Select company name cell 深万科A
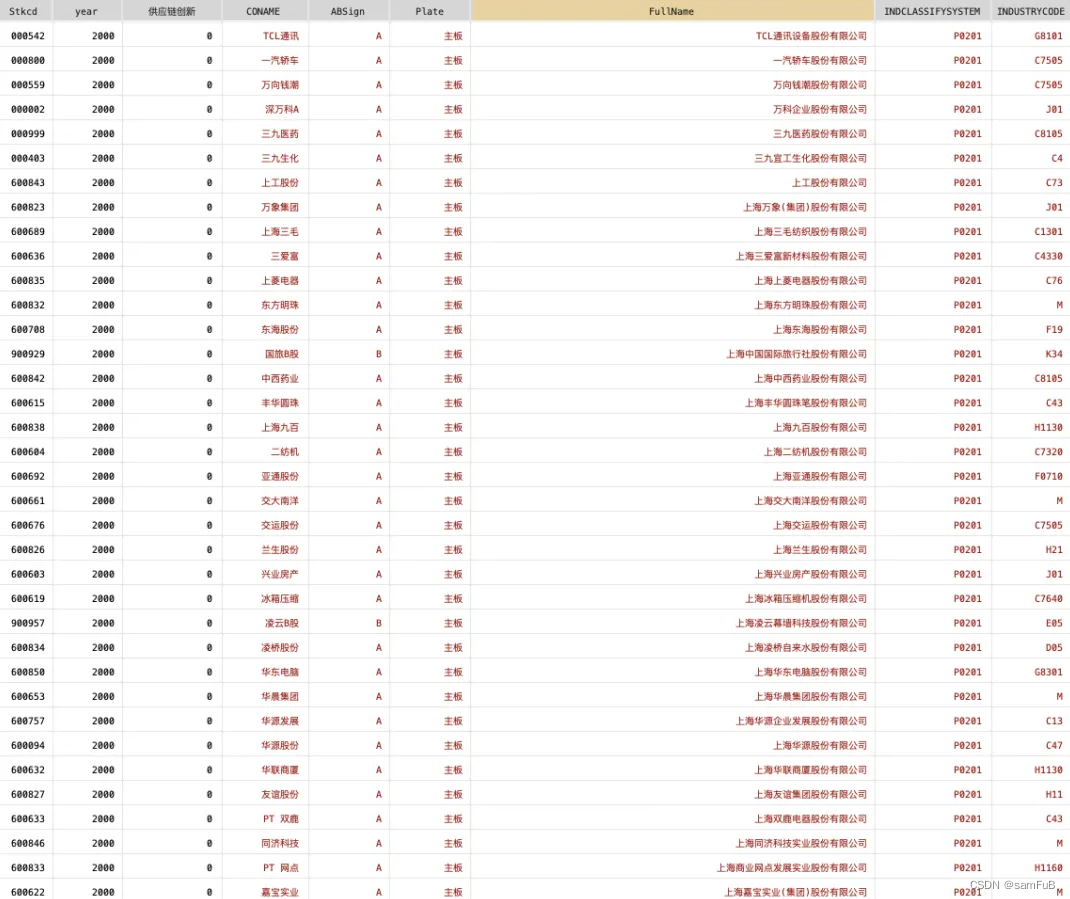 282,109
